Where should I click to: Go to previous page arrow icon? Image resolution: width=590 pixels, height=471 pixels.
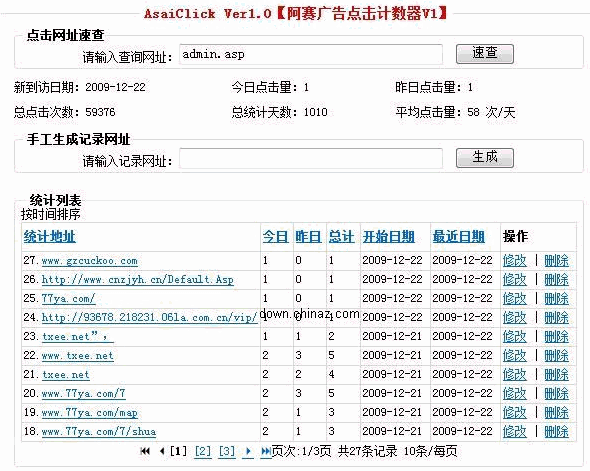162,451
